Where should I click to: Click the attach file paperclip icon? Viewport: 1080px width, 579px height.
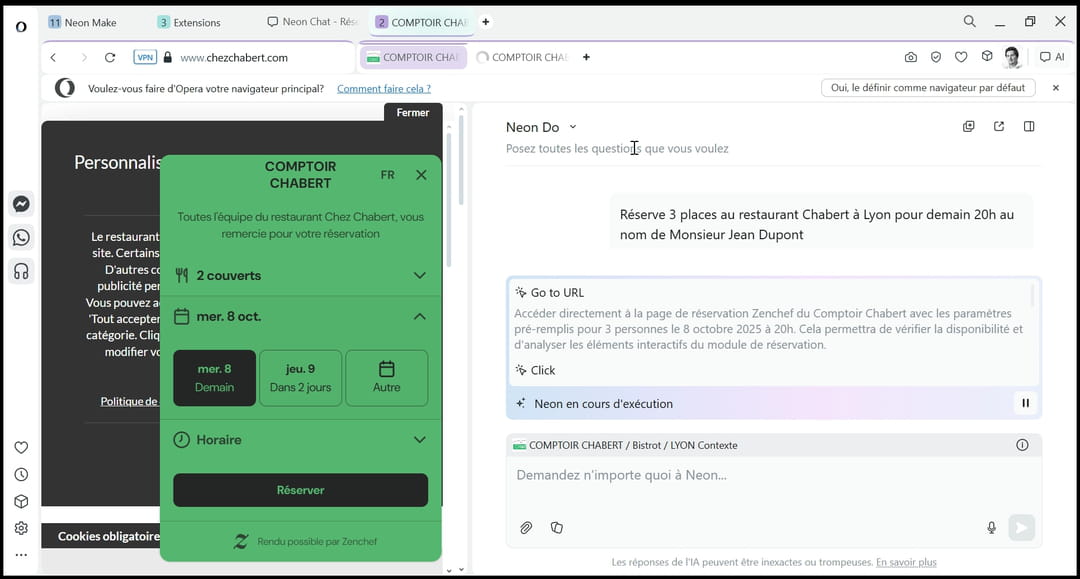(526, 528)
